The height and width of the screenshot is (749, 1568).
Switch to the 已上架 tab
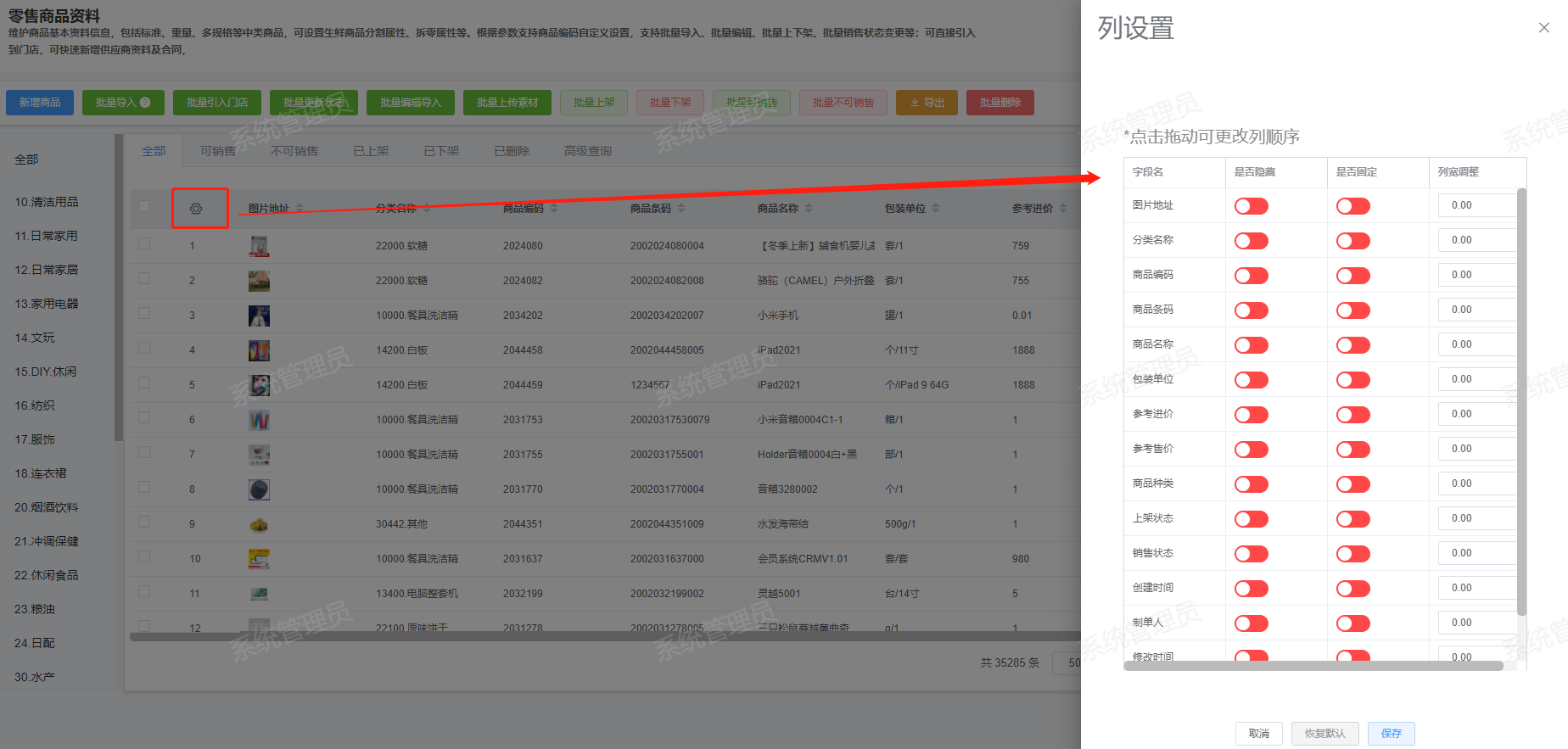(x=371, y=151)
